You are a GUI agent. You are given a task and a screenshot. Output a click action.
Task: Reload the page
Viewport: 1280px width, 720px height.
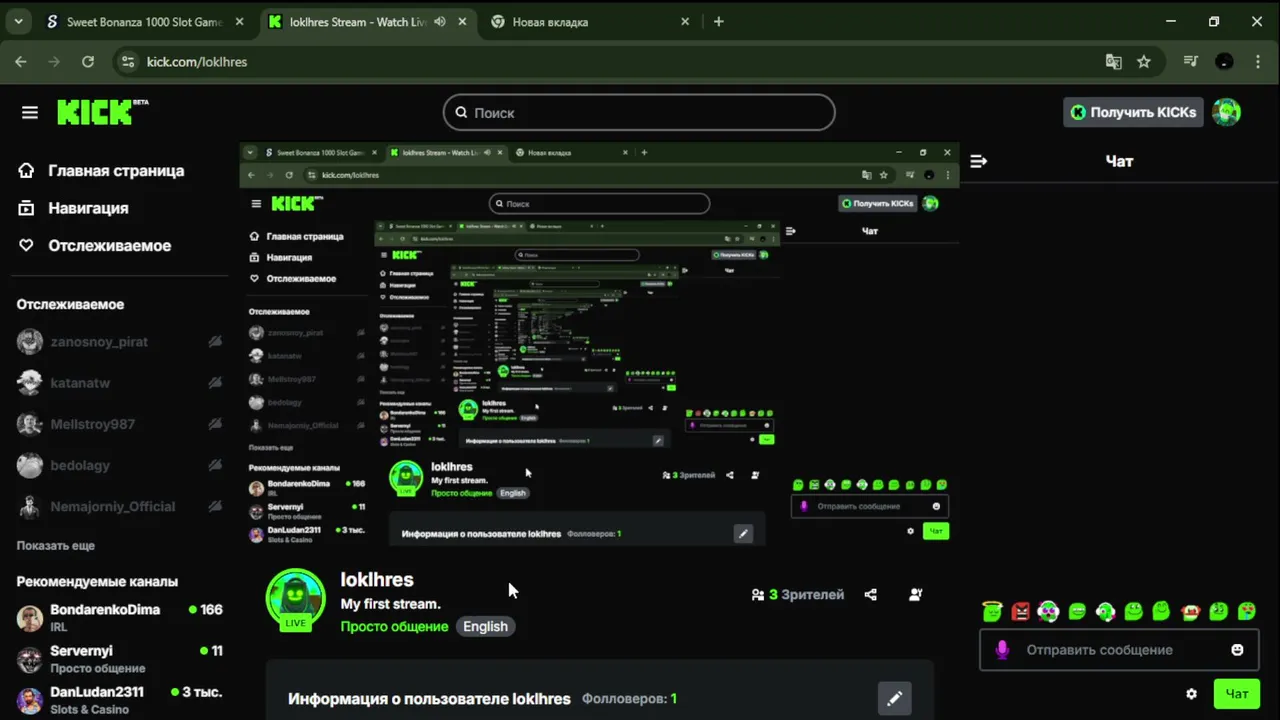point(88,62)
